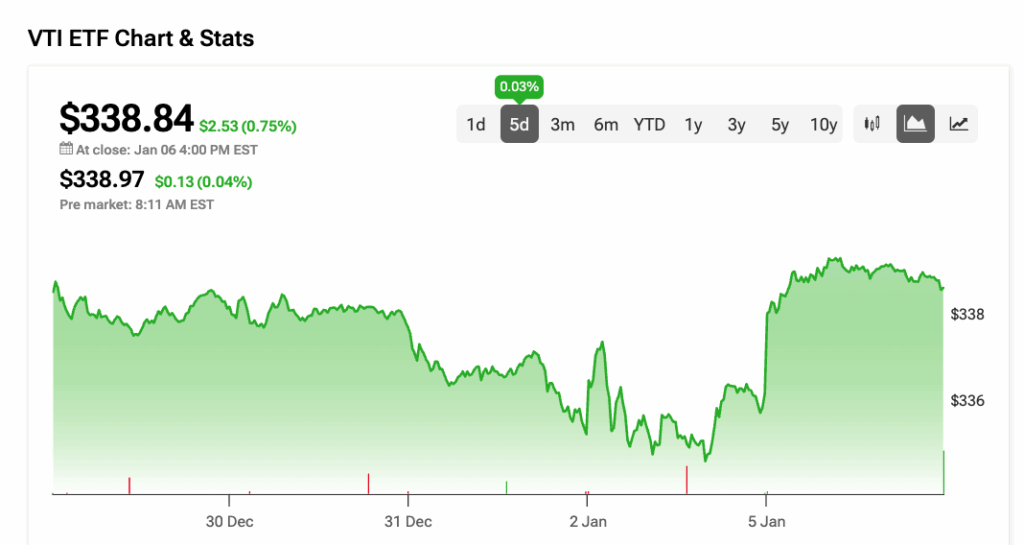The image size is (1024, 545).
Task: Show the 6m chart range
Action: 606,124
